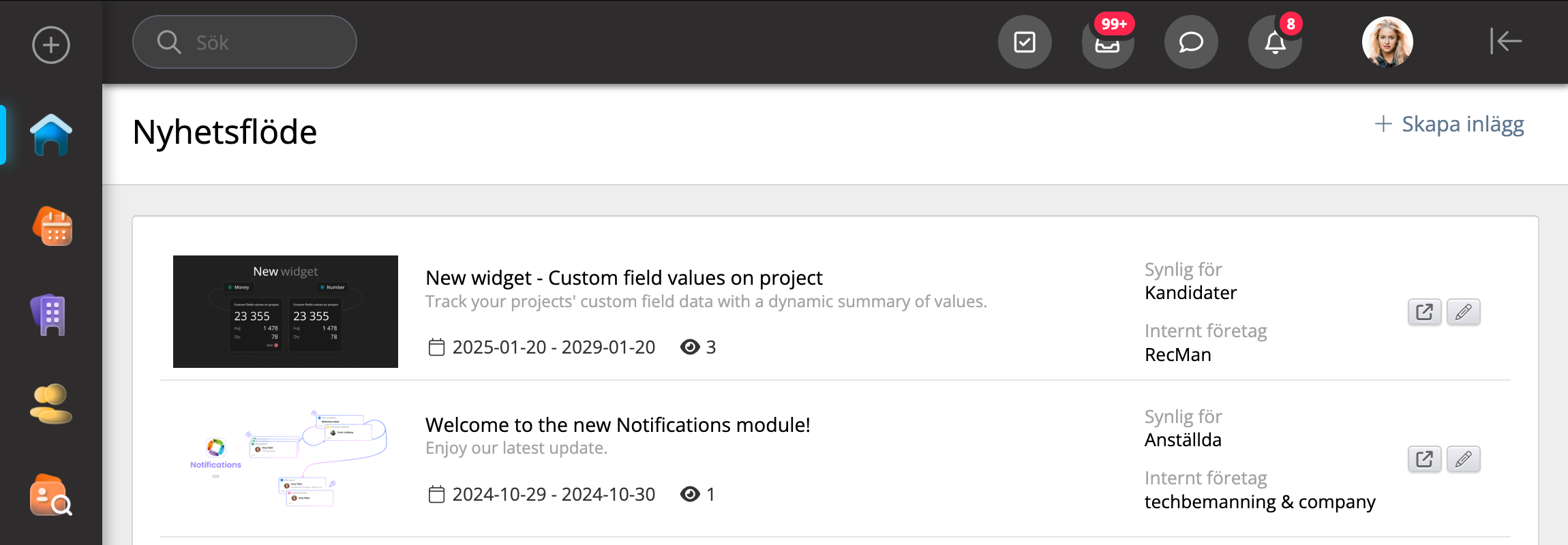Open the user profile avatar menu

[x=1387, y=42]
